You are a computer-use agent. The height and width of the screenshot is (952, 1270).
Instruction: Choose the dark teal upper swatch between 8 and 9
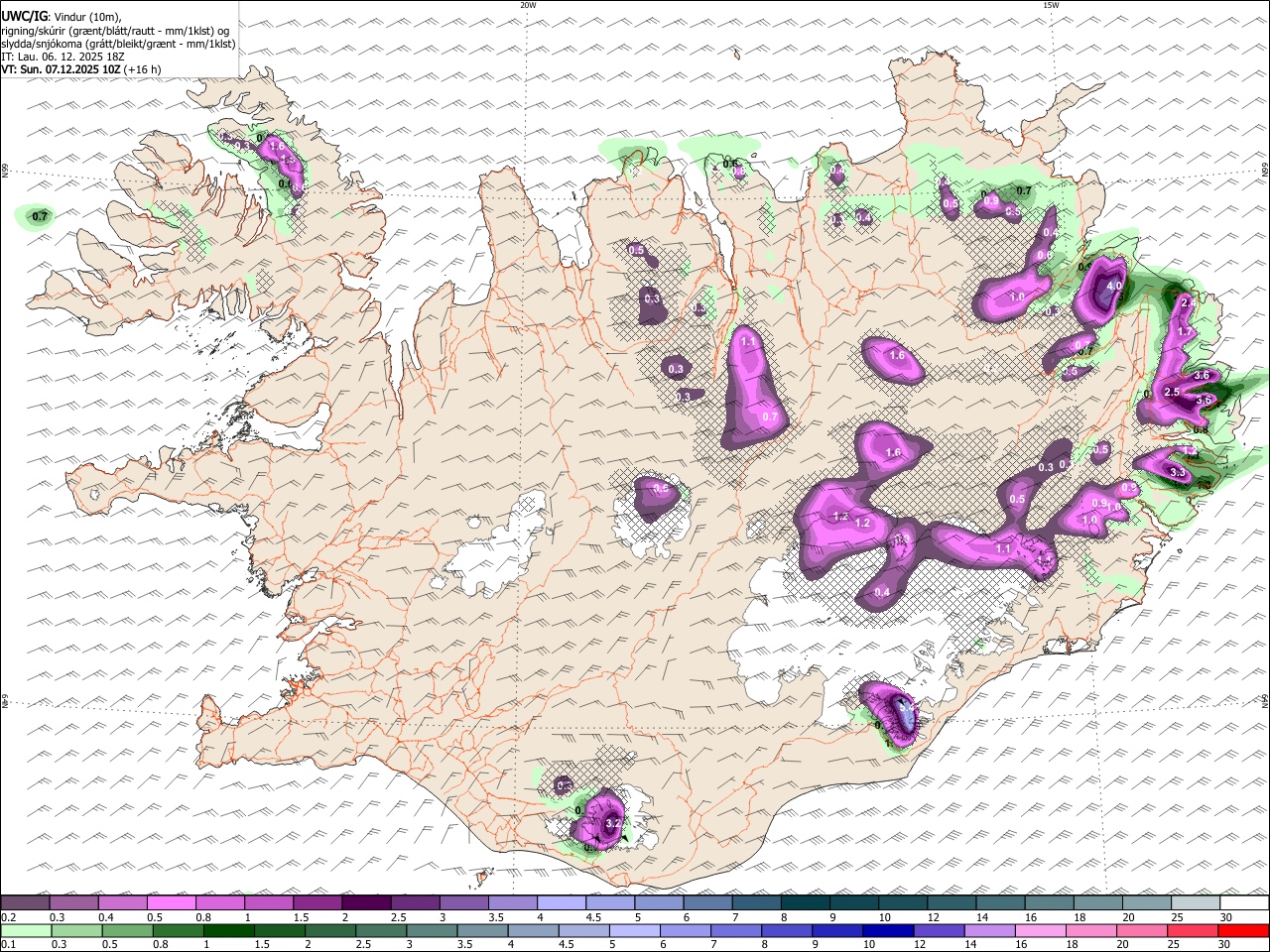[805, 902]
